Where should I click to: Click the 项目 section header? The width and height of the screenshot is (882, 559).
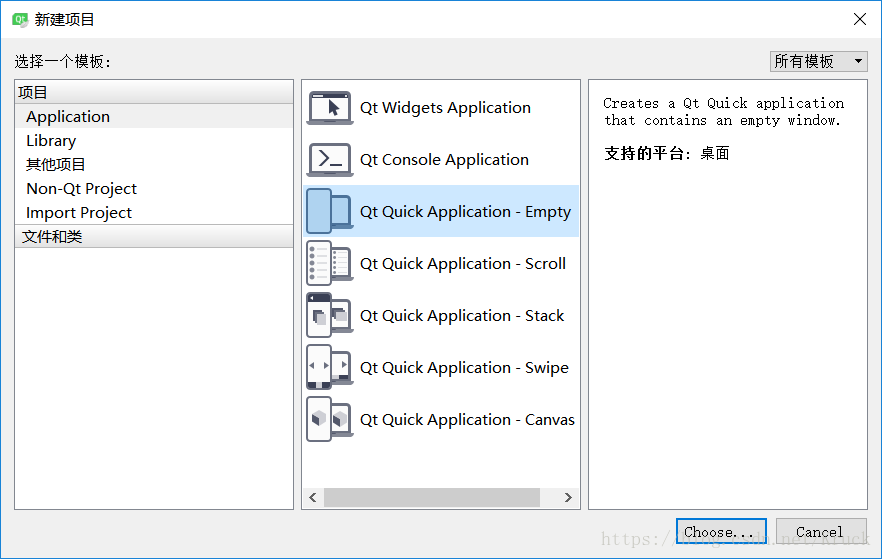click(x=154, y=92)
